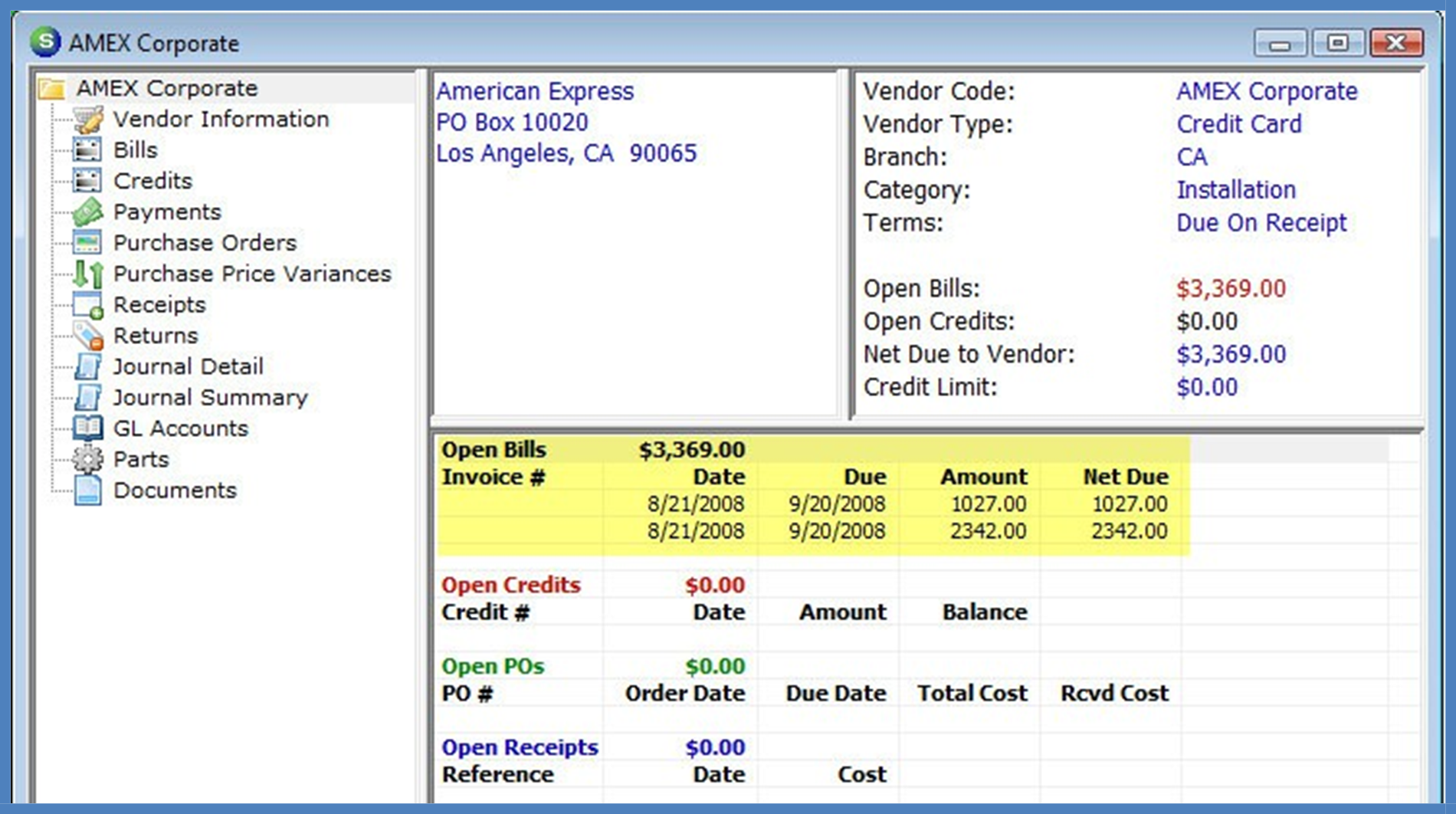Click the Receipts icon in tree

pyautogui.click(x=87, y=305)
